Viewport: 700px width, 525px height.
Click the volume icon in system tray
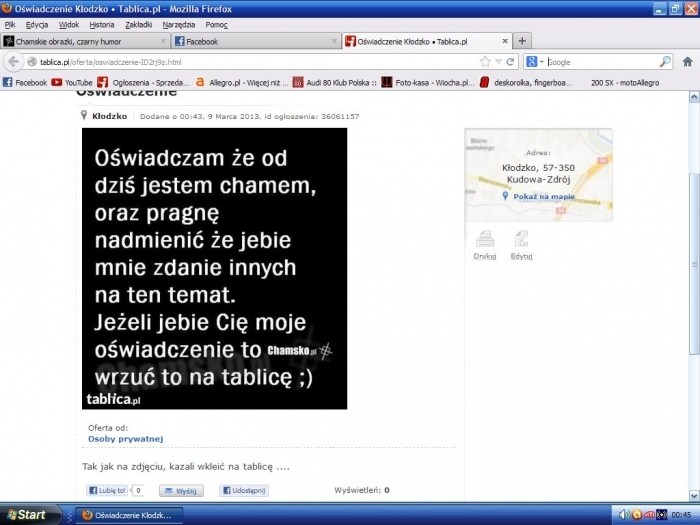pos(624,514)
